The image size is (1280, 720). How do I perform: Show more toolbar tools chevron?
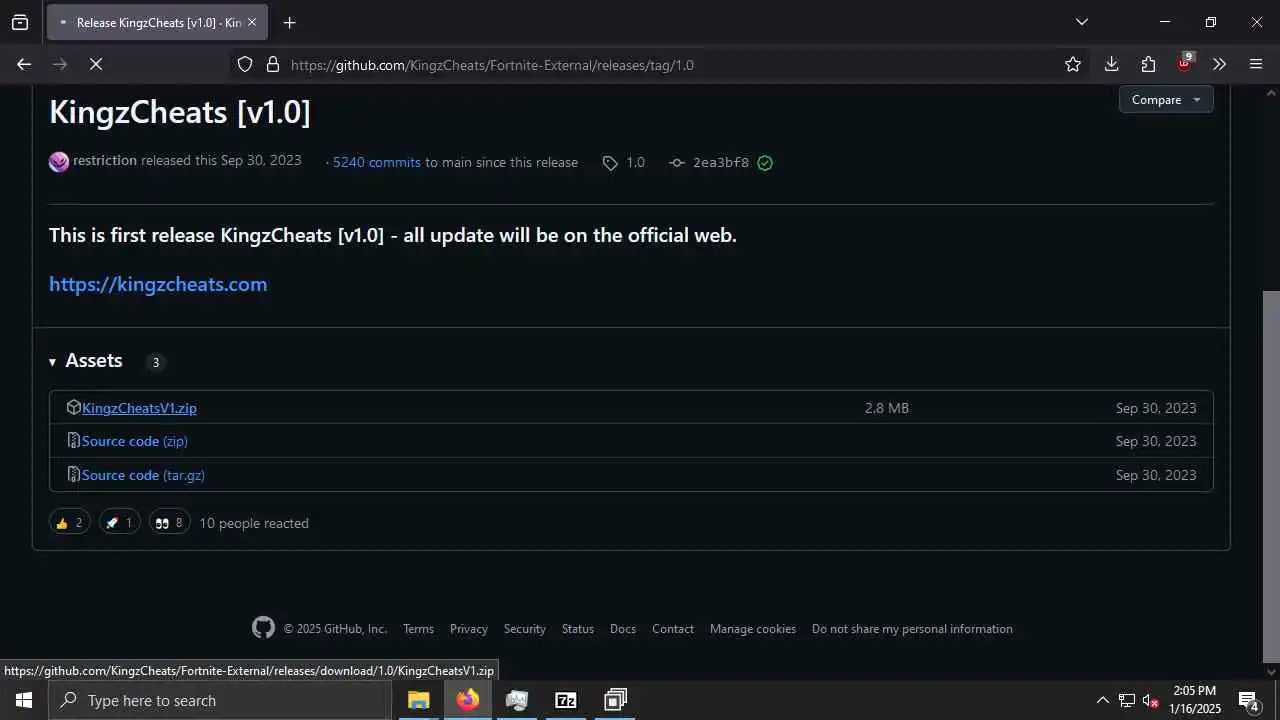tap(1219, 64)
